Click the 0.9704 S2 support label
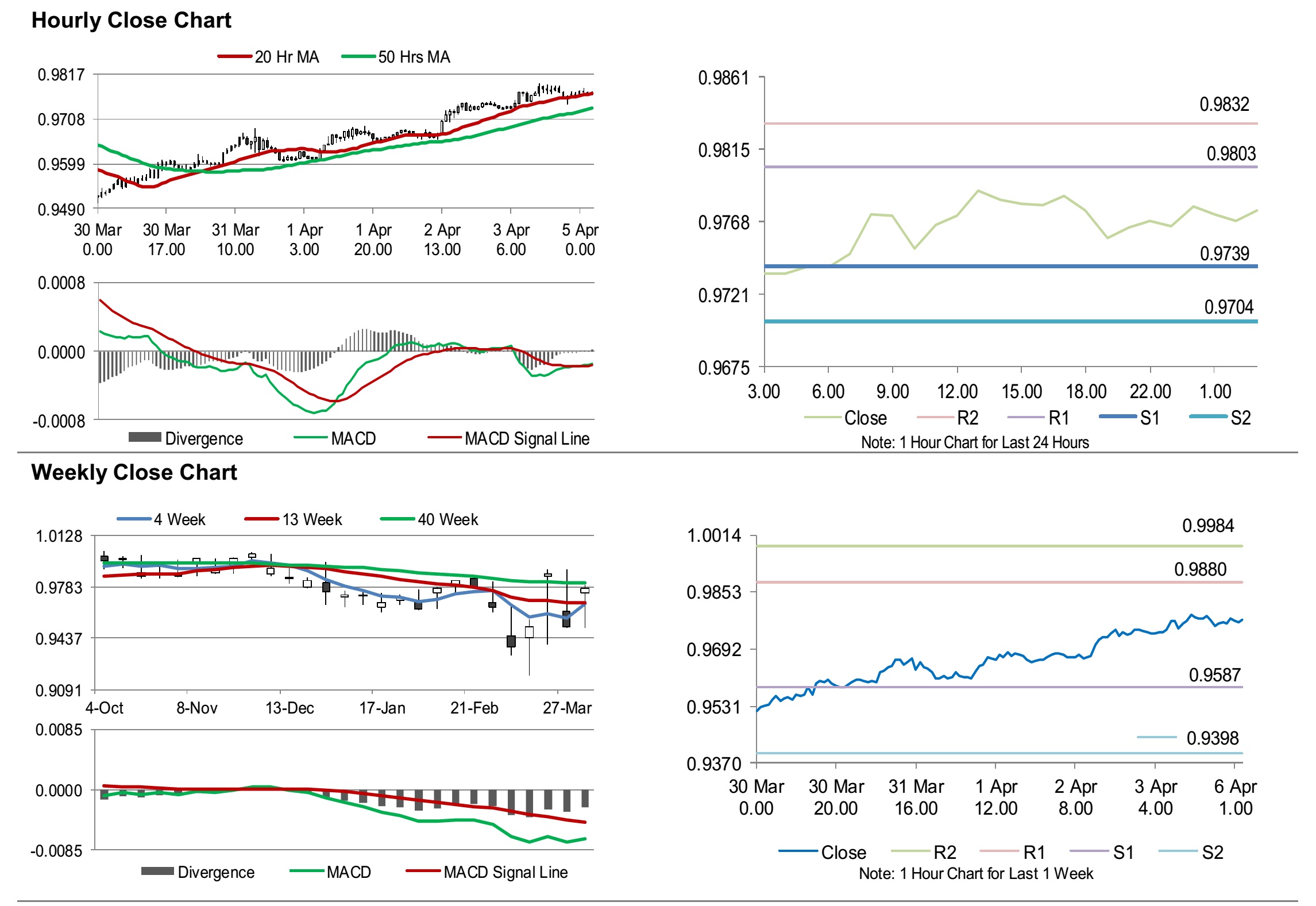 [1228, 307]
